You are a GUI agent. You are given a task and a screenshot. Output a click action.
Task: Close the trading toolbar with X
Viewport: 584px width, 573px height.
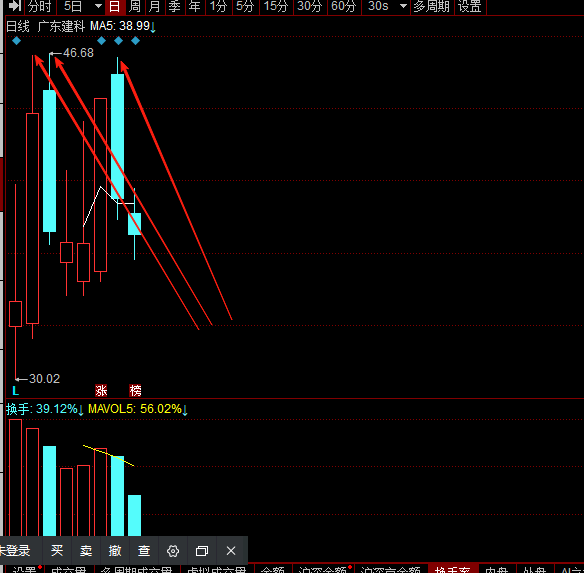click(x=231, y=551)
